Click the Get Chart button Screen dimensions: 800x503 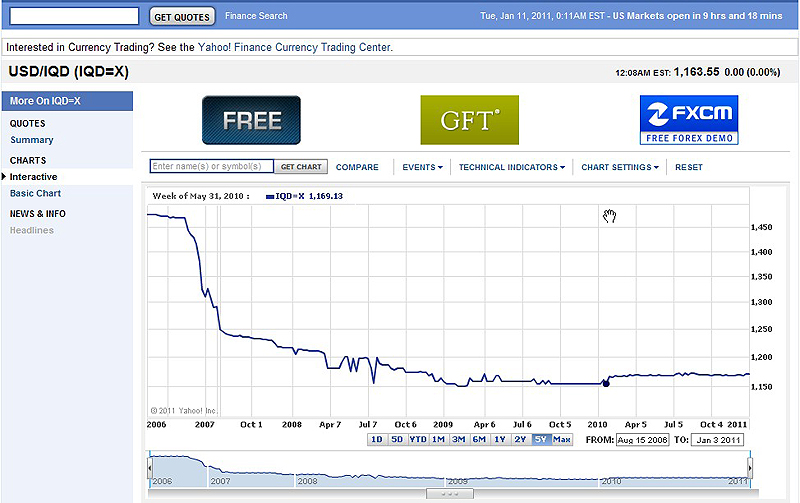[x=300, y=167]
